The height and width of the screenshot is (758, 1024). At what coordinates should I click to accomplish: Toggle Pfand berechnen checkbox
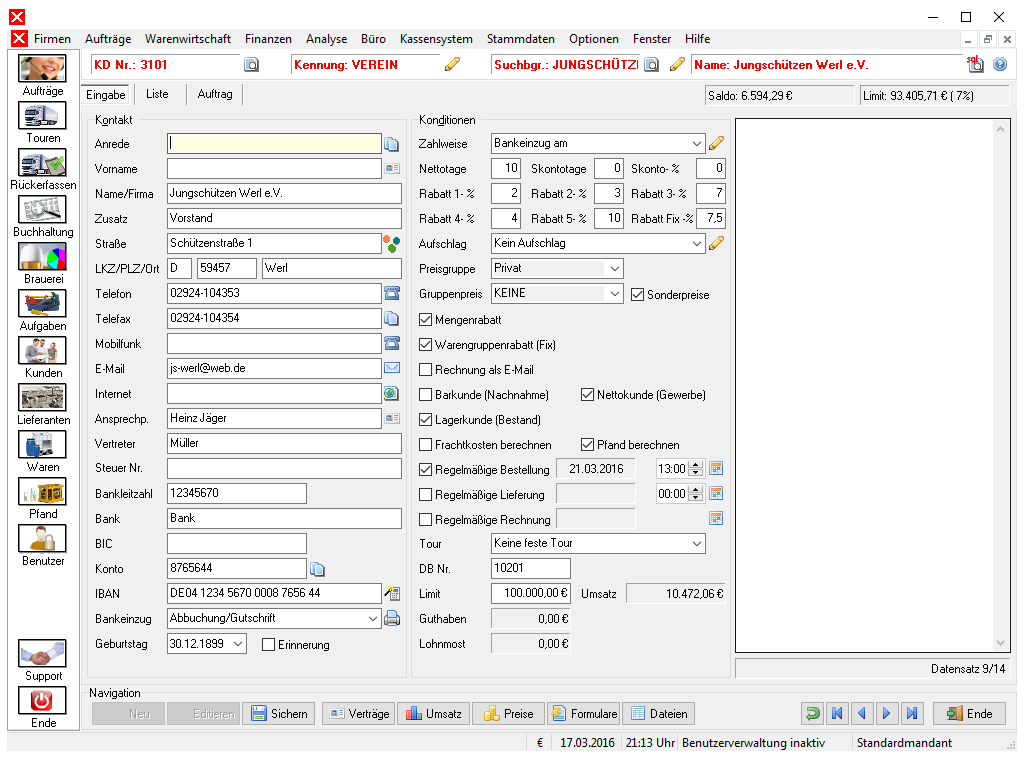pyautogui.click(x=587, y=445)
